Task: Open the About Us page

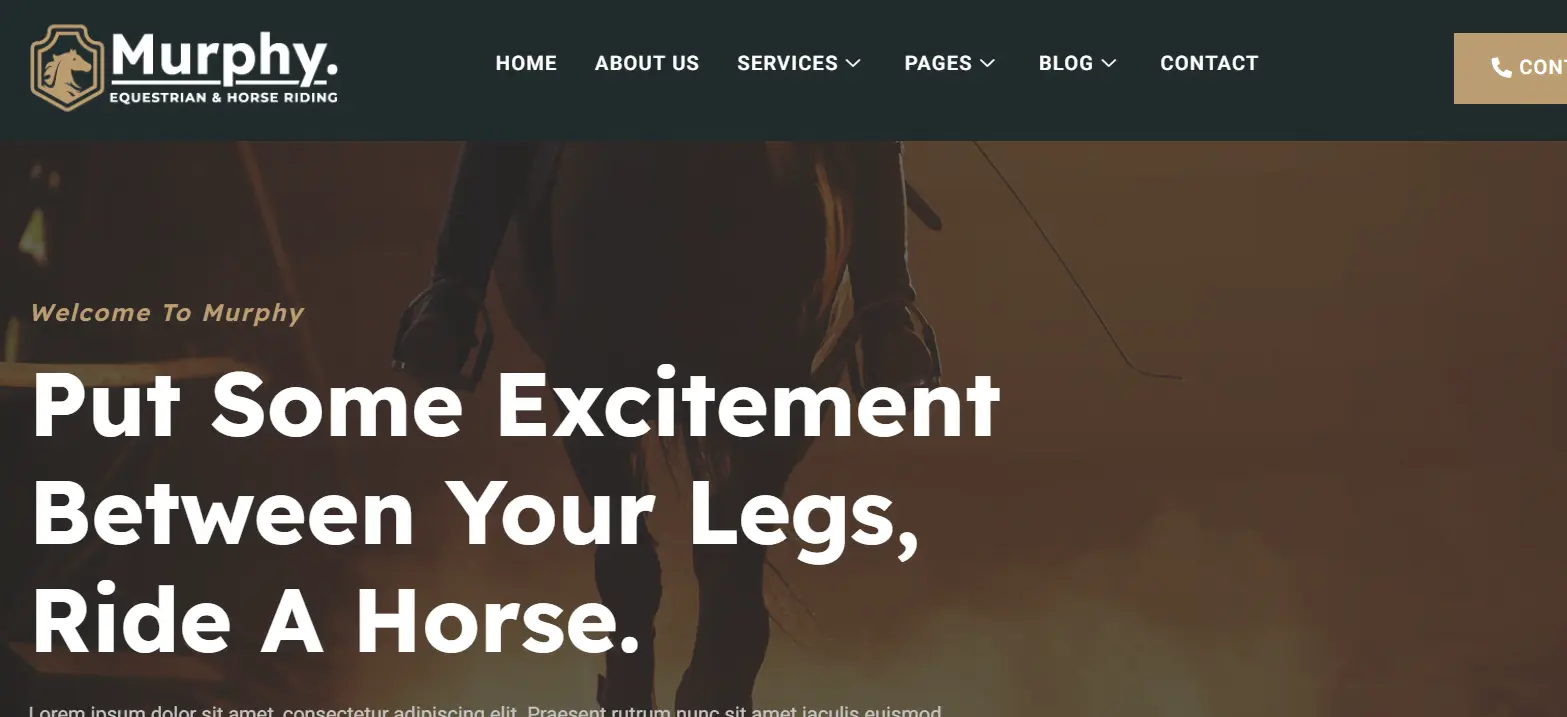Action: pos(647,63)
